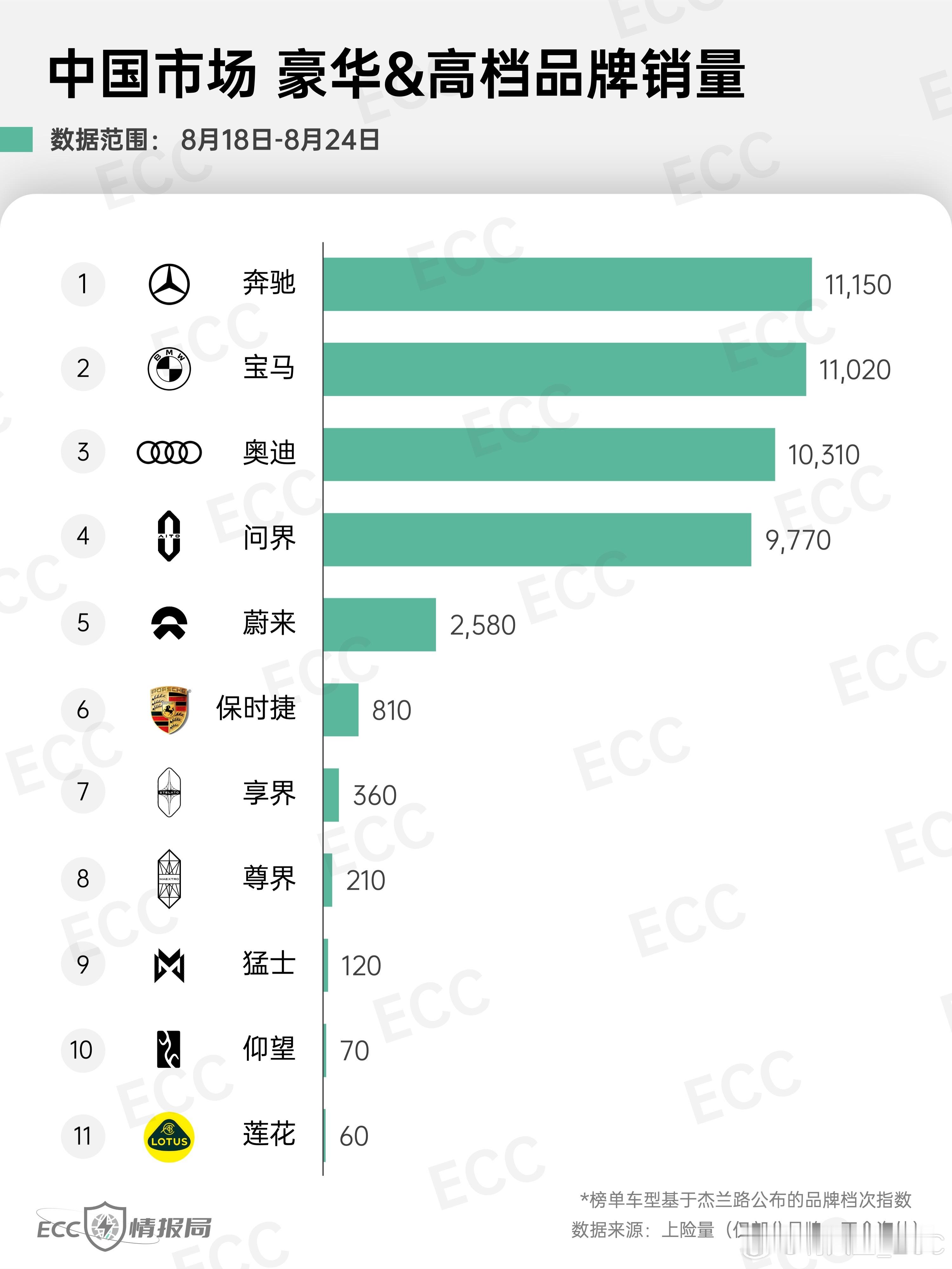This screenshot has height=1269, width=952.
Task: Click the green 奔驰 sales bar
Action: coord(567,285)
